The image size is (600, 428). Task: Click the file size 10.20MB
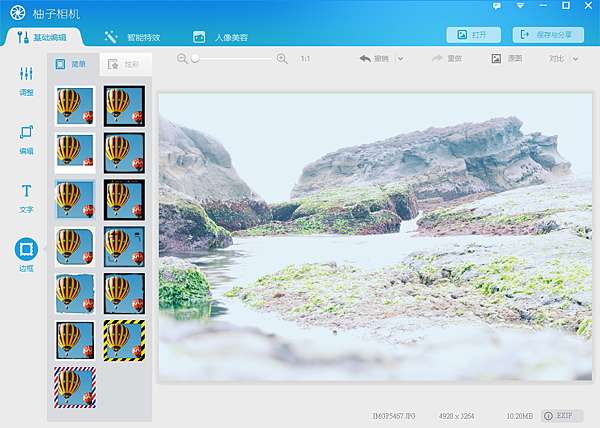520,416
